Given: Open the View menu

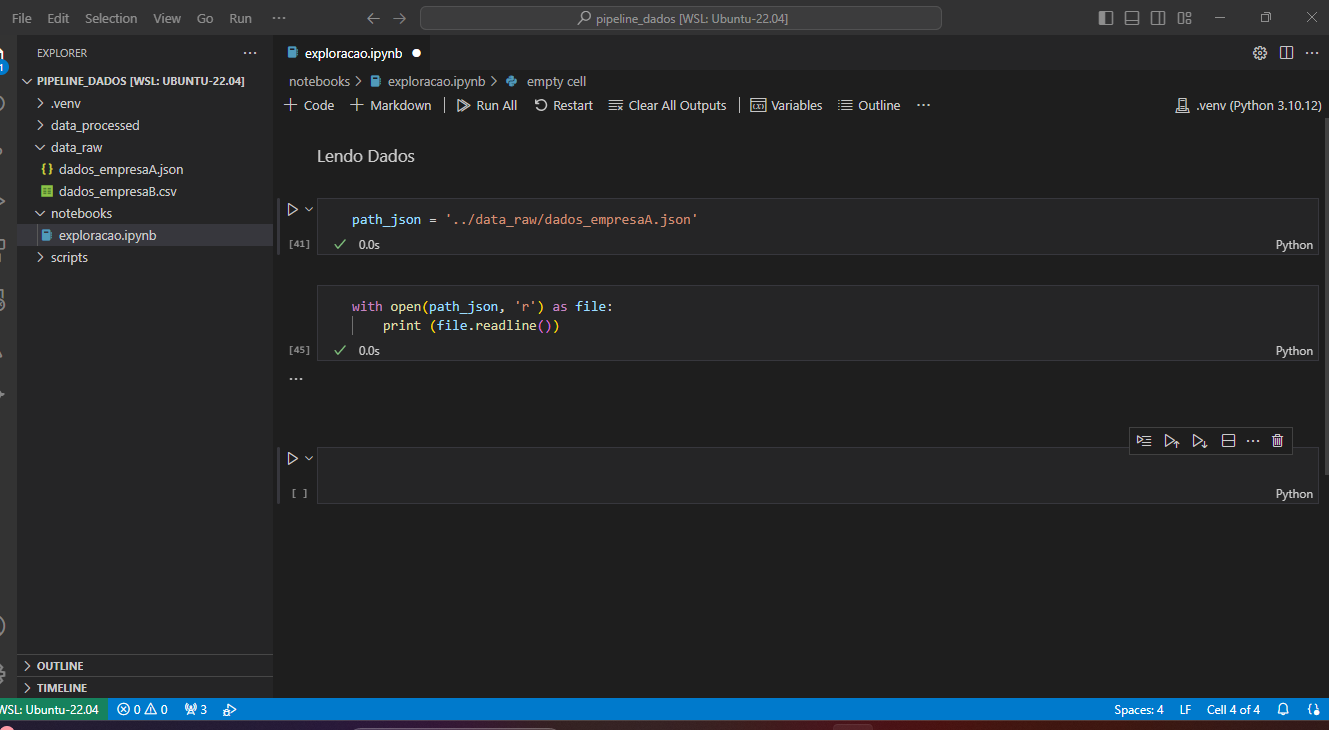Looking at the screenshot, I should (x=167, y=18).
